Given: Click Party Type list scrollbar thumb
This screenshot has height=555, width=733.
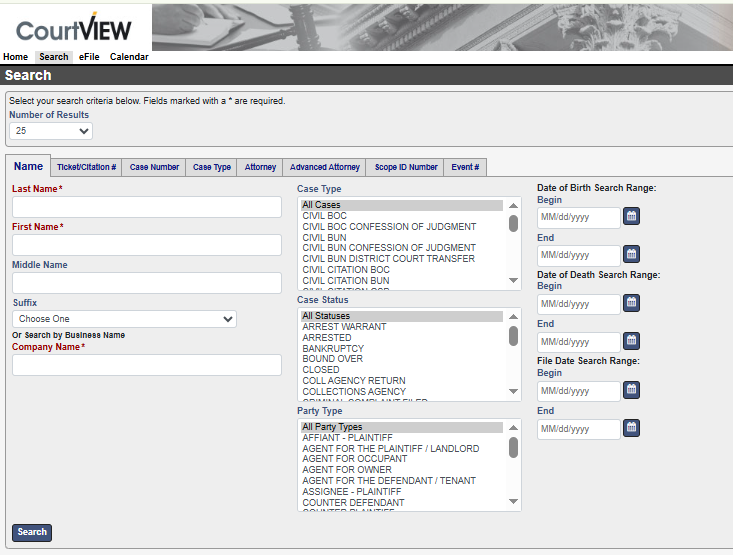Looking at the screenshot, I should tap(513, 447).
